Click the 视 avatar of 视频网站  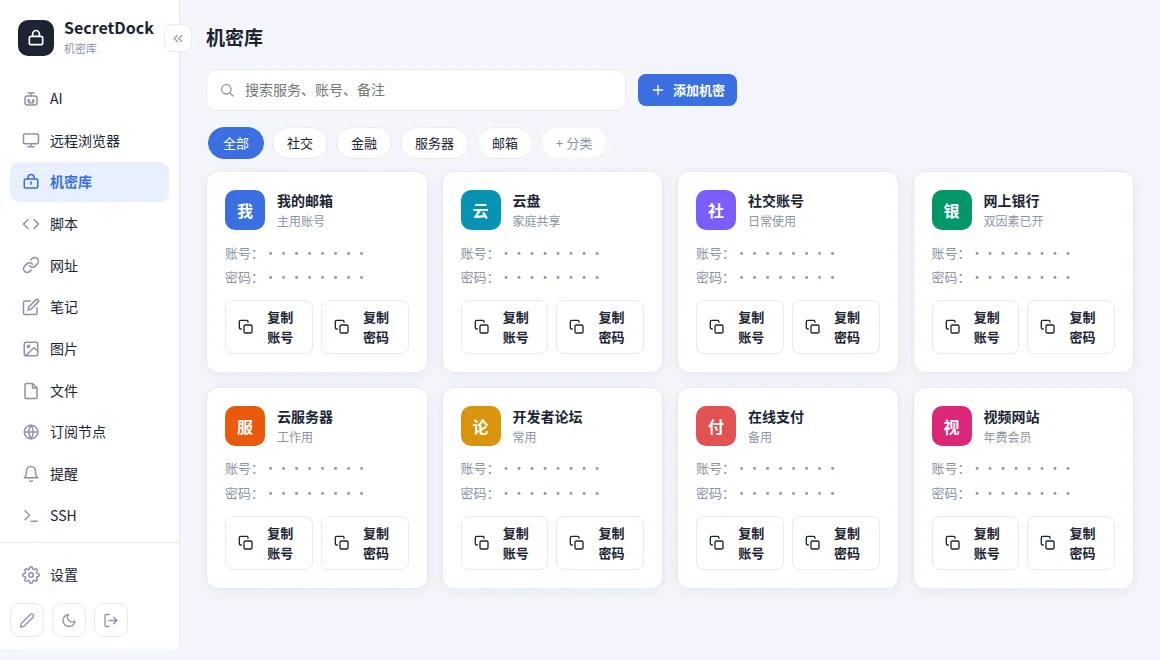click(951, 426)
